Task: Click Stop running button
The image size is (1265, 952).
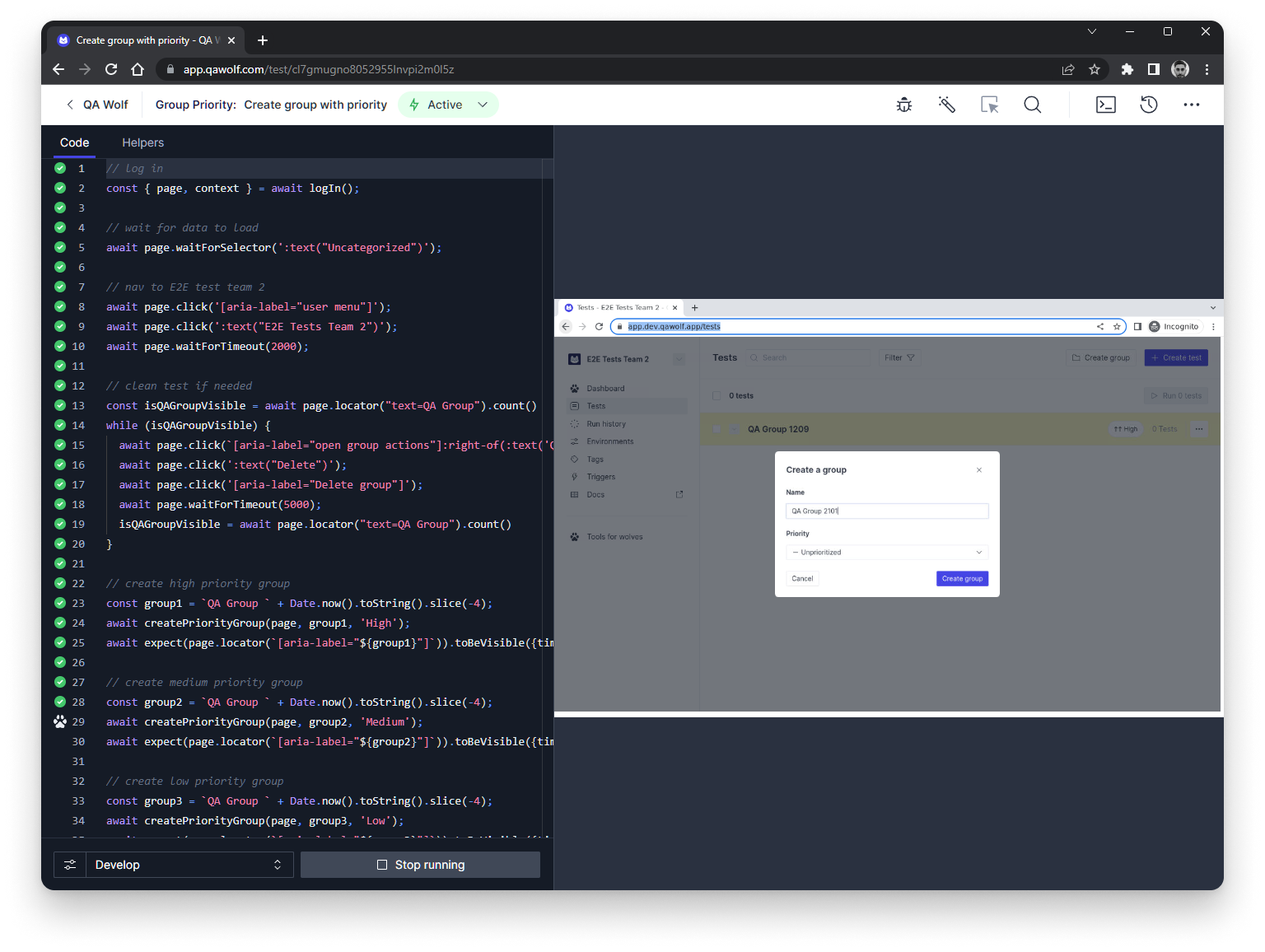Action: coord(420,865)
